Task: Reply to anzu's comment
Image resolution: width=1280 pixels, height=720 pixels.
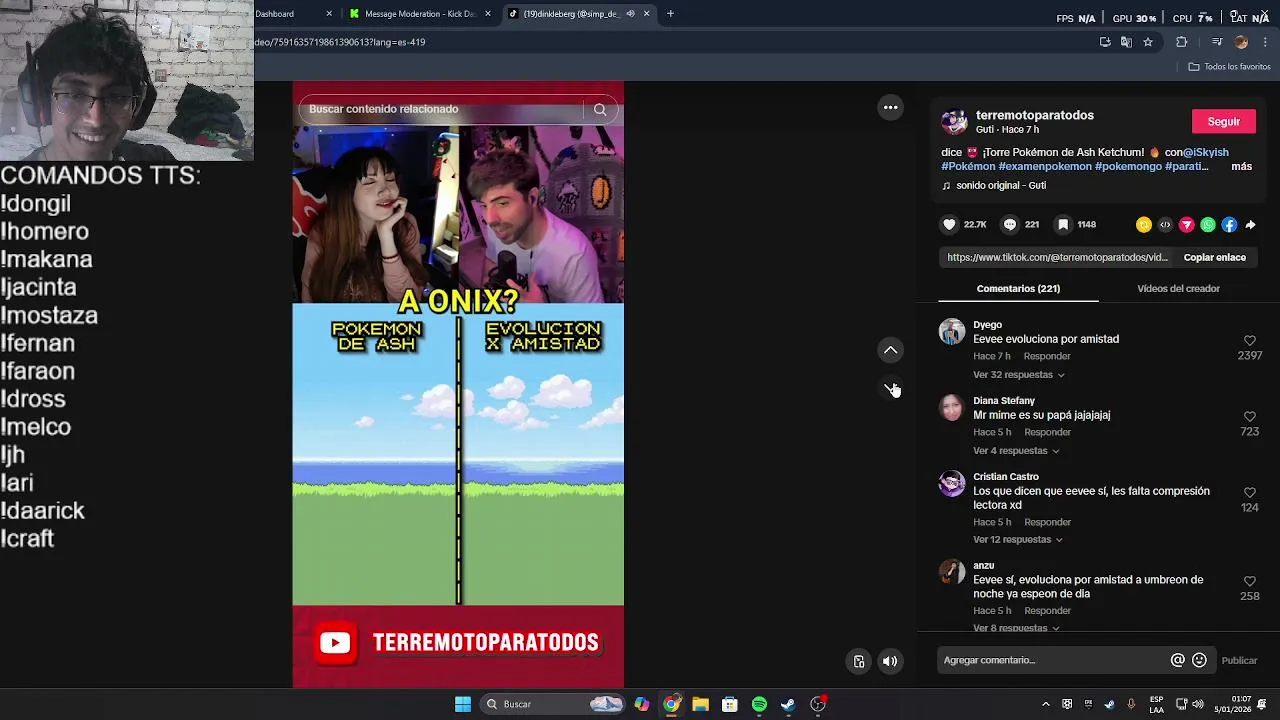Action: (1047, 611)
